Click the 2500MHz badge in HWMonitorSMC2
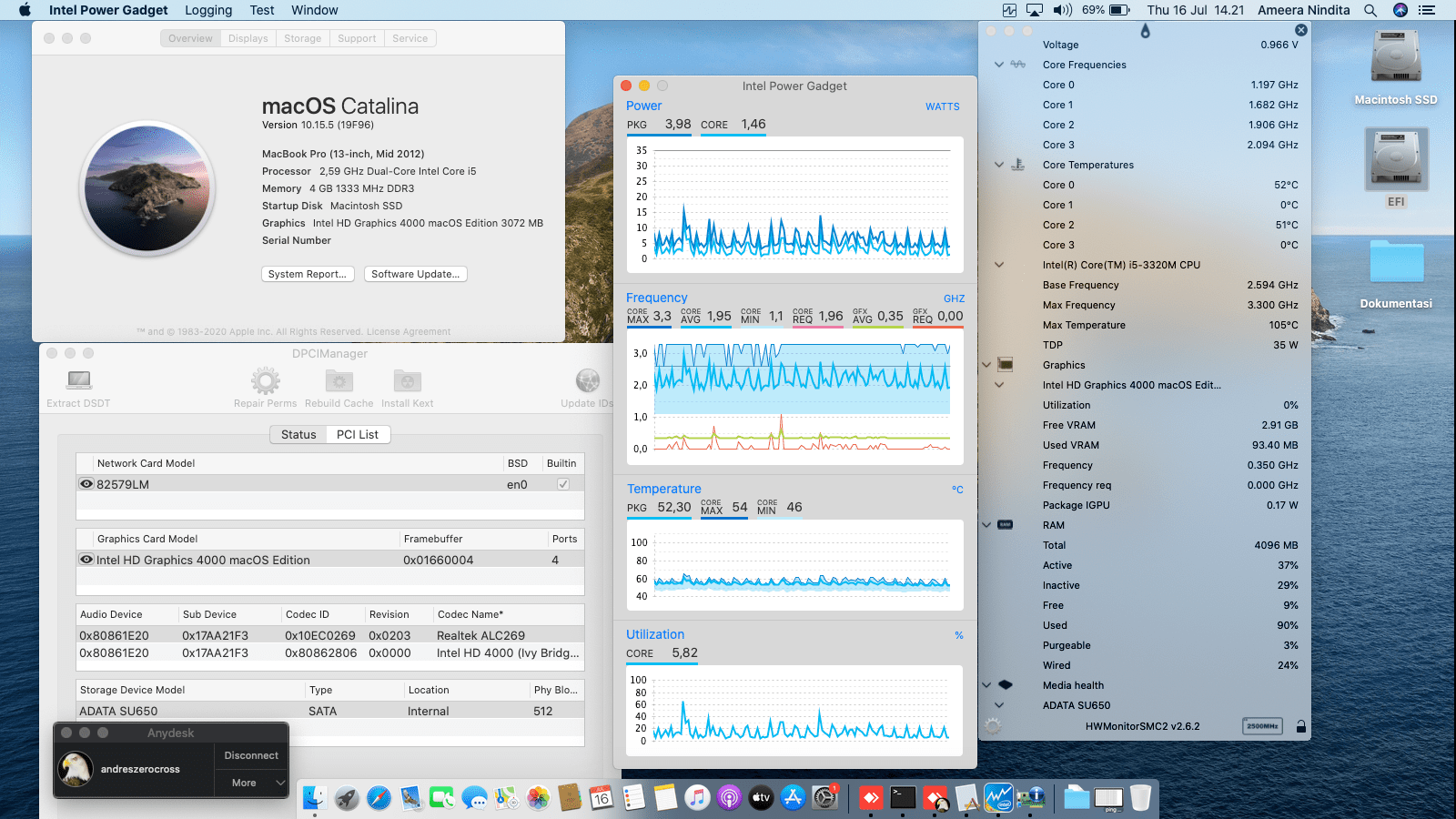 coord(1262,726)
